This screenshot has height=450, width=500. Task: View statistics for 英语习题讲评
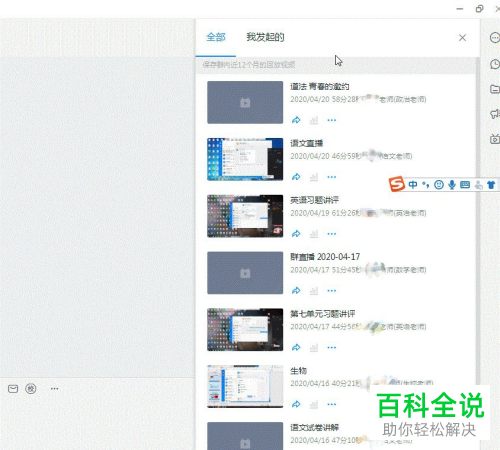(314, 234)
